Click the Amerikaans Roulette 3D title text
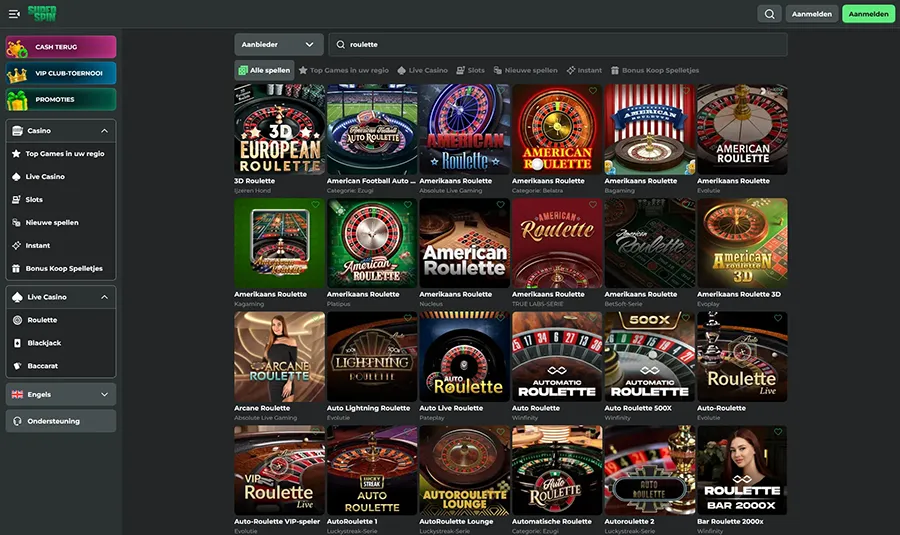The image size is (900, 535). pos(739,294)
